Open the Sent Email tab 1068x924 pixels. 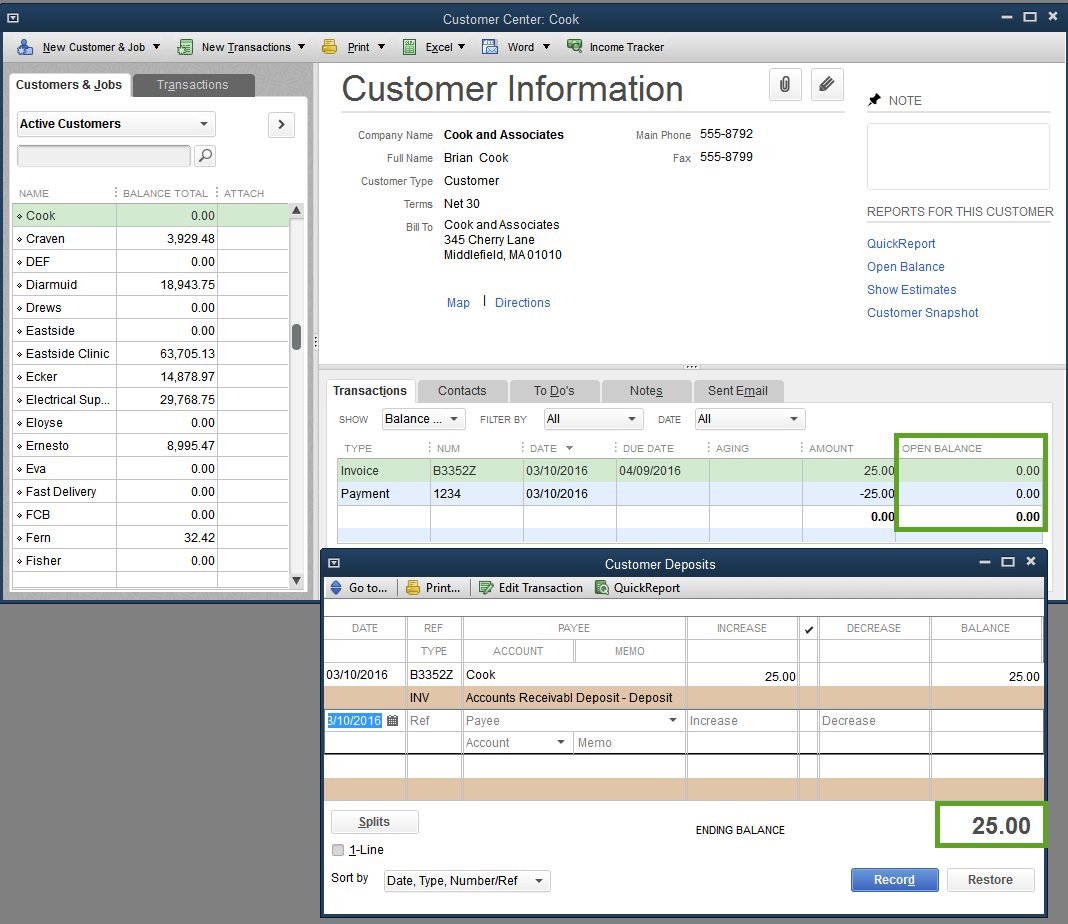pos(739,390)
